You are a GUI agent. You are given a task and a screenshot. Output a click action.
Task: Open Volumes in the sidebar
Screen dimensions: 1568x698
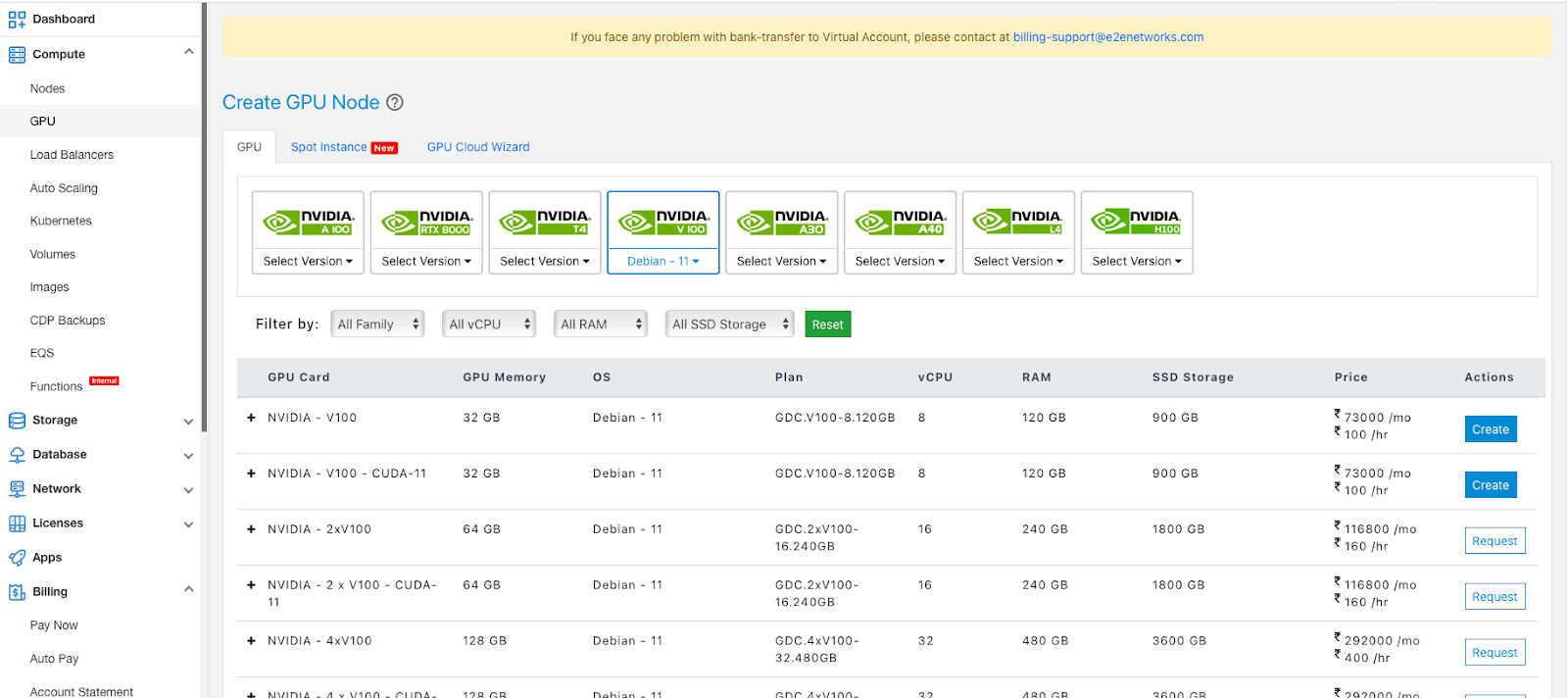coord(53,255)
